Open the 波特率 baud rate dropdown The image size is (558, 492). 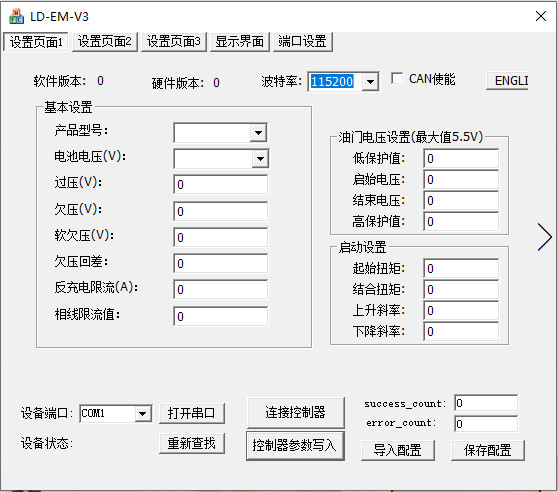[370, 82]
